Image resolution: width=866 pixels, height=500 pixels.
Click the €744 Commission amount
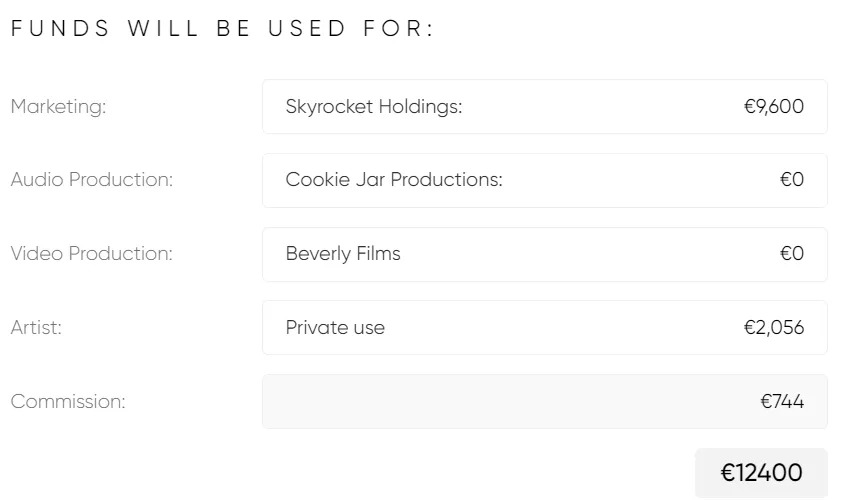(781, 402)
